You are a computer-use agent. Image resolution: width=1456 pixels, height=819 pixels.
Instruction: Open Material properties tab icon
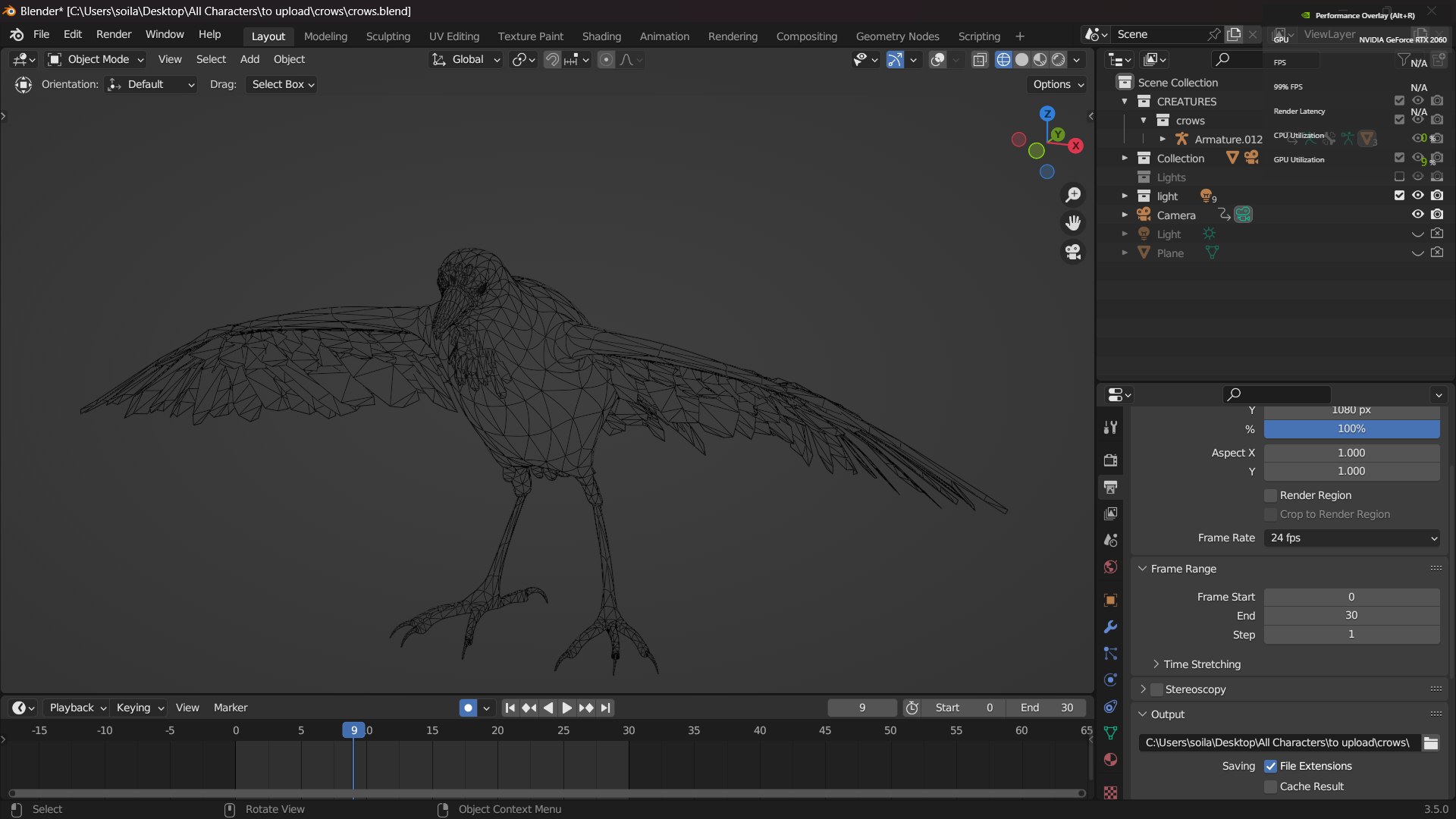(x=1111, y=760)
